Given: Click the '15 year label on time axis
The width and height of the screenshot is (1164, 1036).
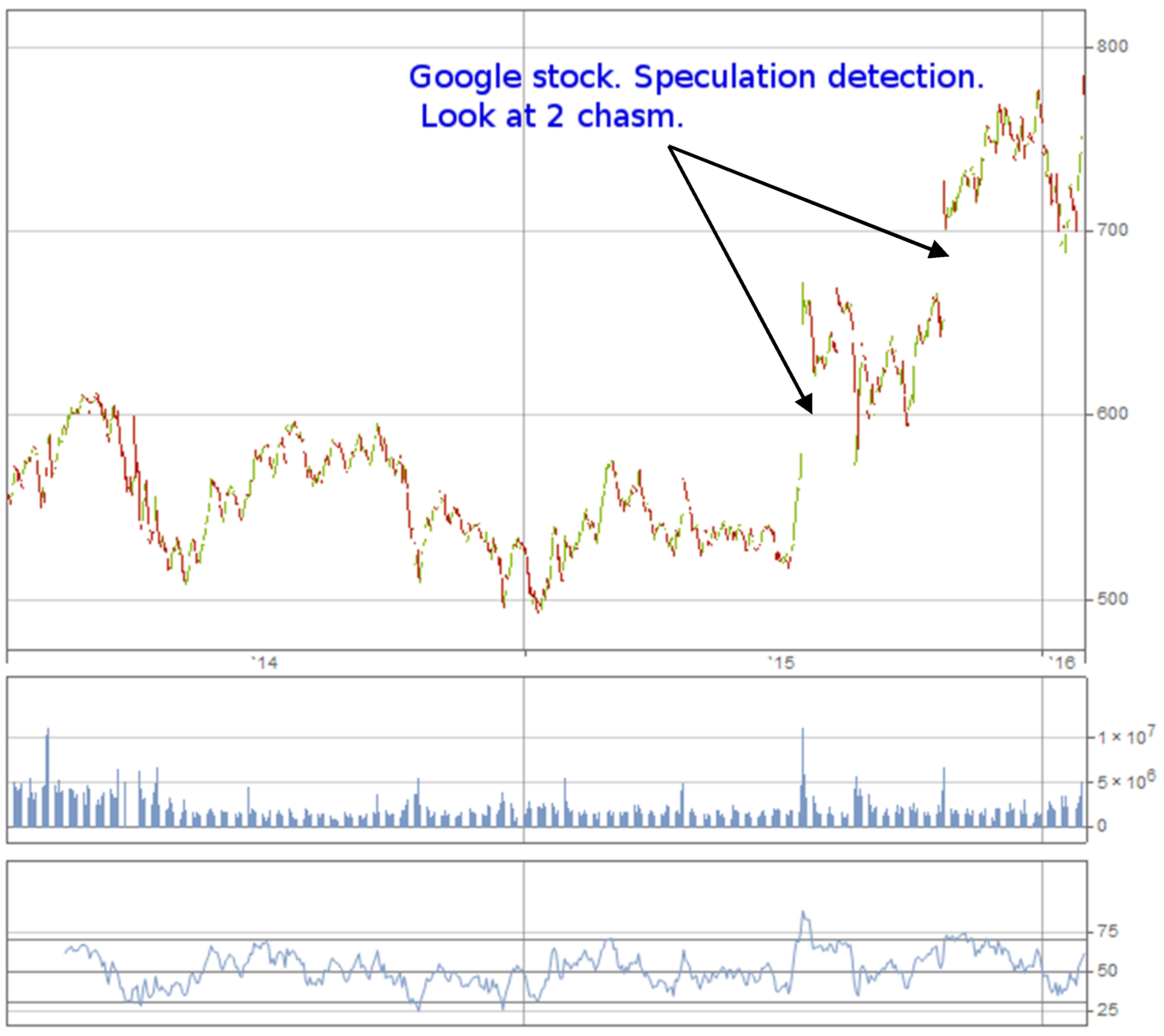Looking at the screenshot, I should click(781, 663).
